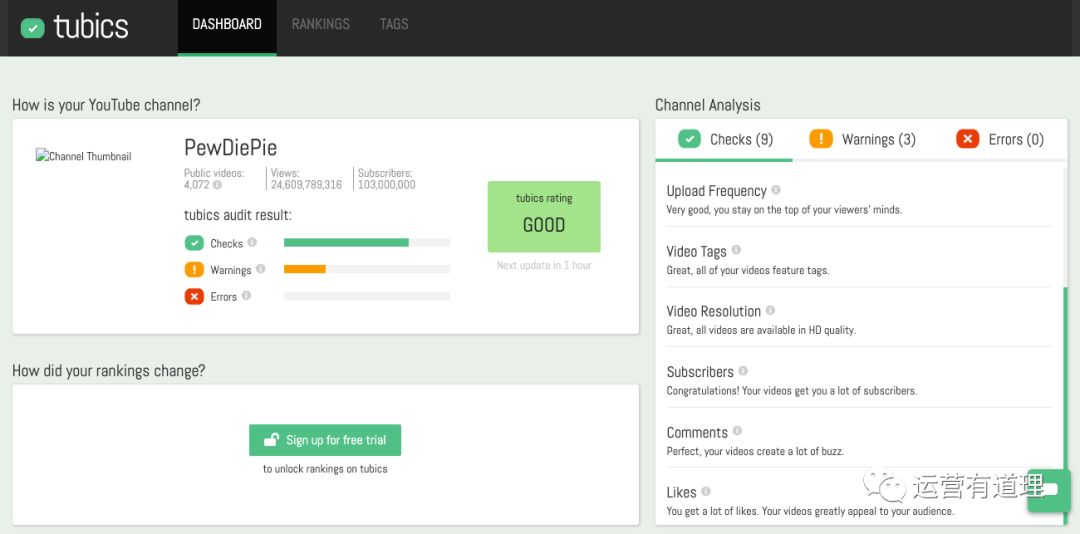1080x534 pixels.
Task: Click Next update in 1 hour text
Action: click(x=544, y=265)
